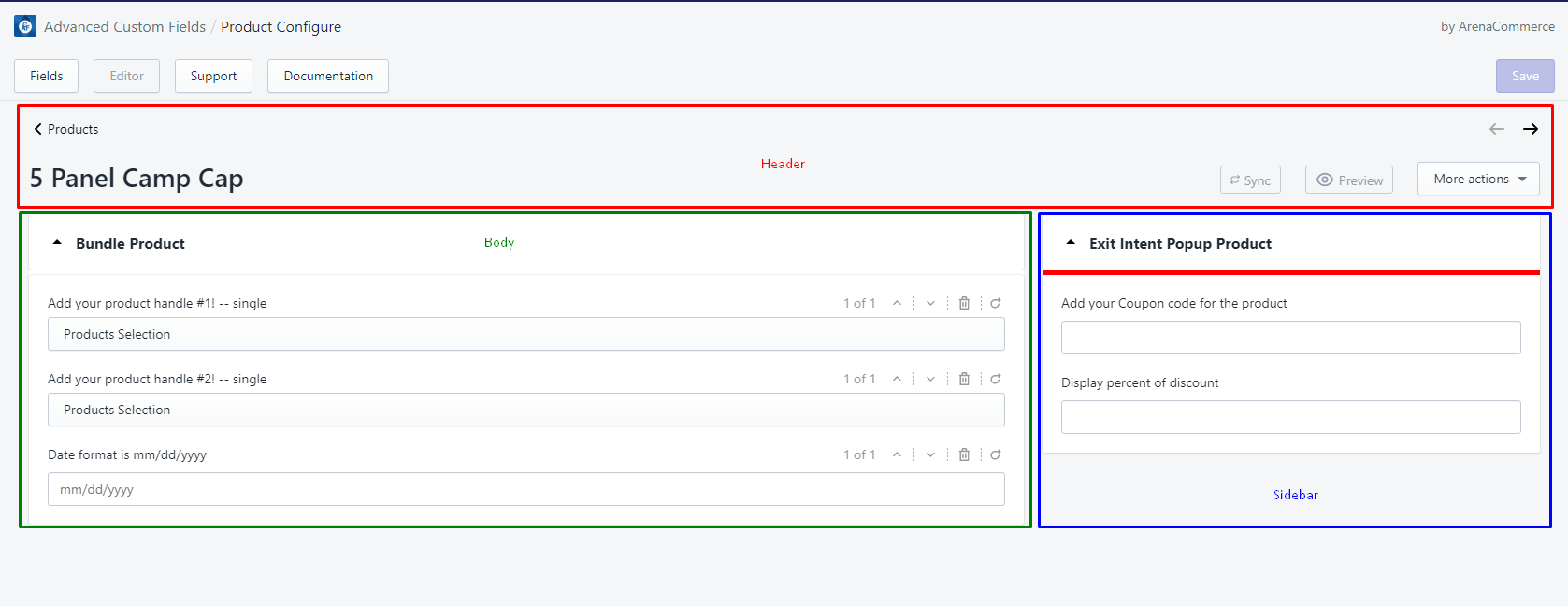
Task: Delete the Date format entry
Action: pos(964,454)
